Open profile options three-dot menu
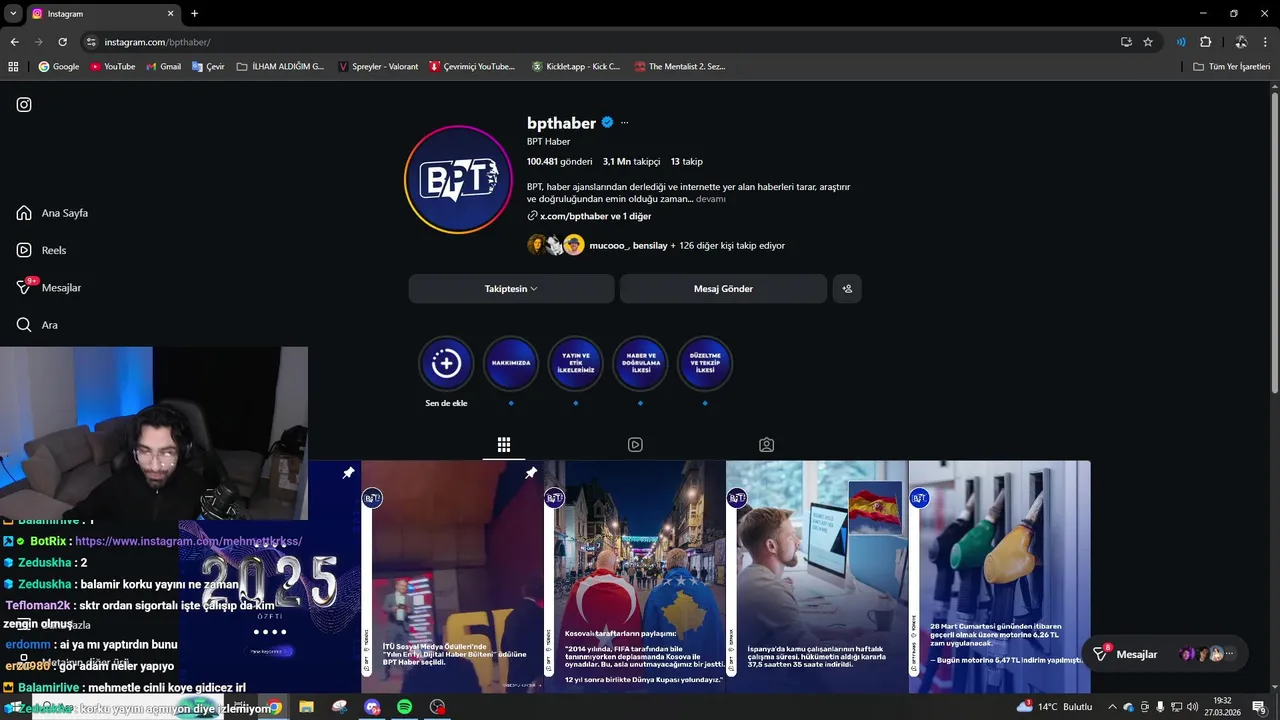Screen dimensions: 1280x720 [x=624, y=123]
